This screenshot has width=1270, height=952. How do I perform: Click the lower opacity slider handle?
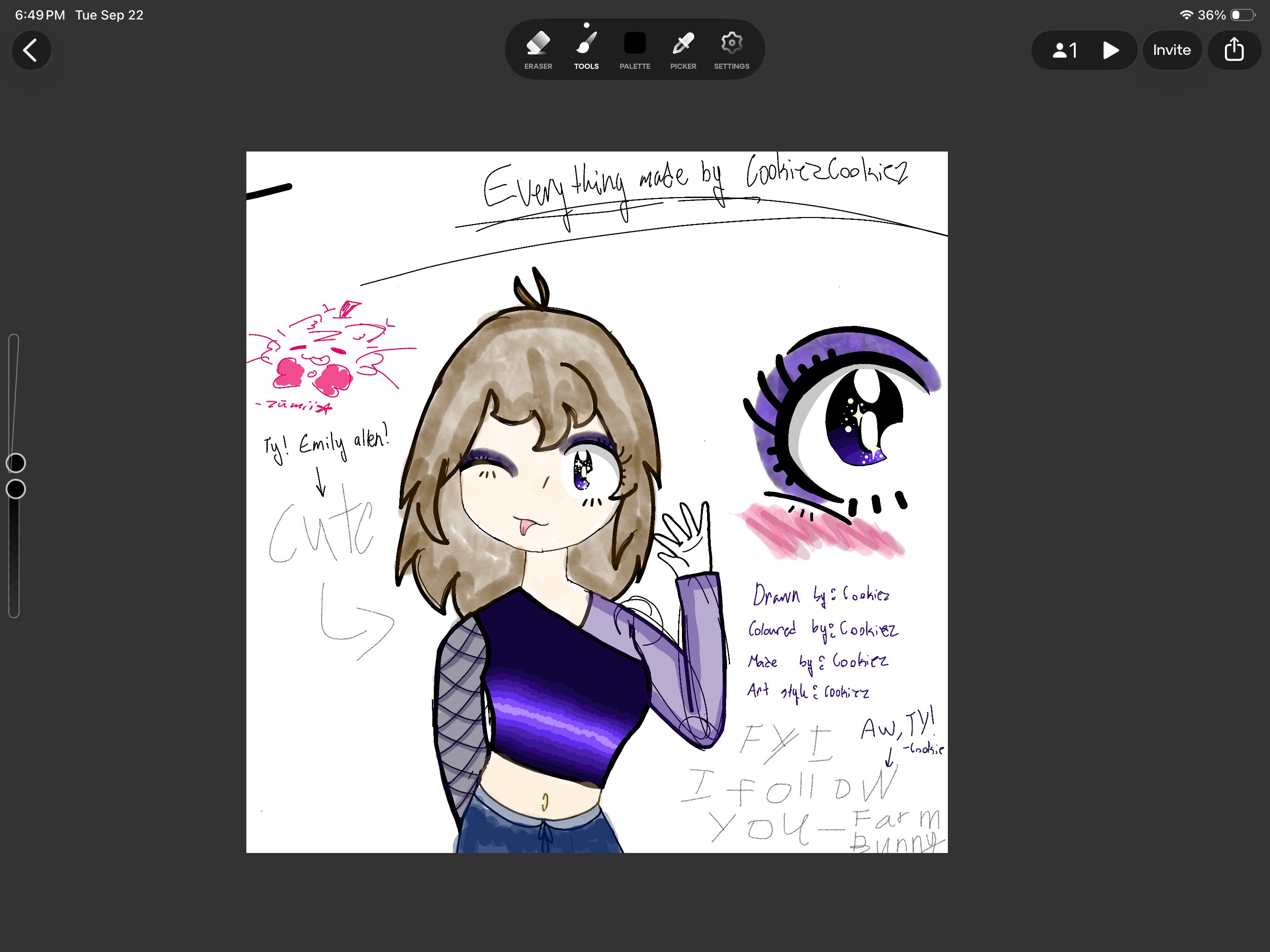click(15, 489)
